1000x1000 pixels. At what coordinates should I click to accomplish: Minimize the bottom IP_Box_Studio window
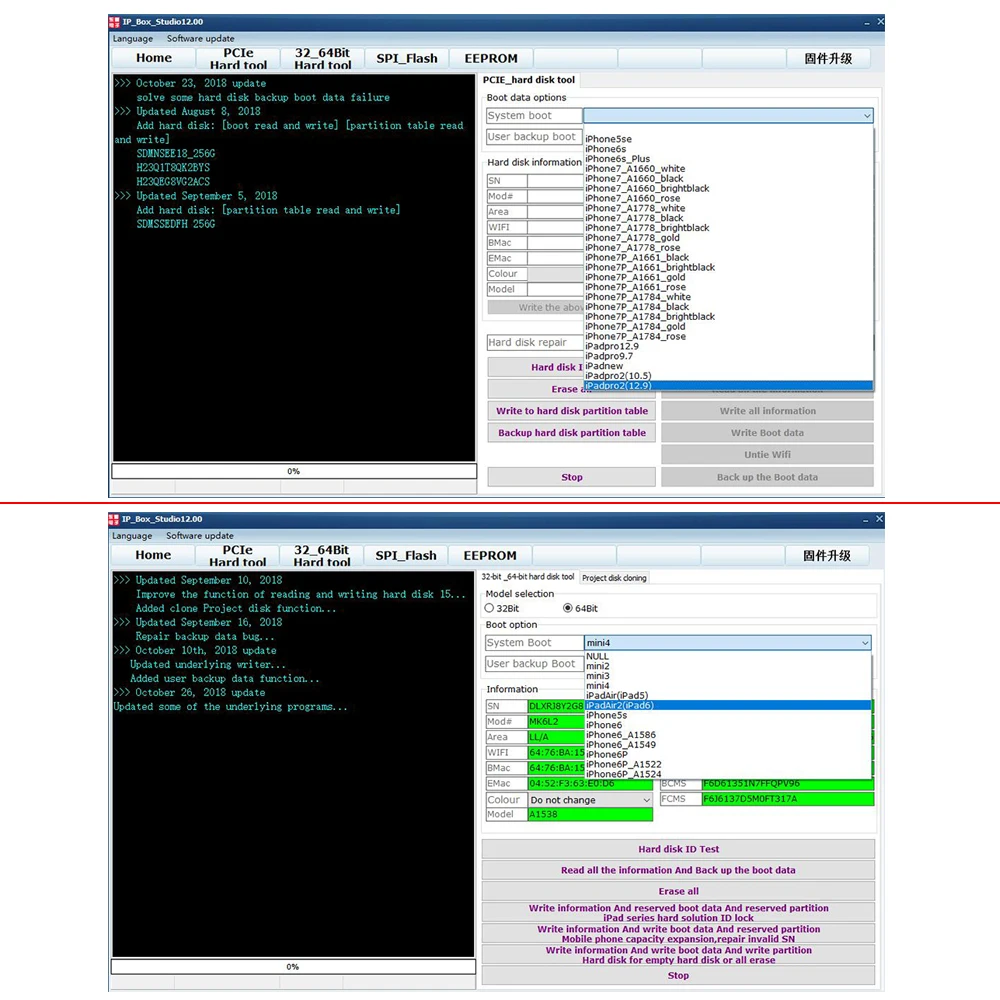coord(865,520)
